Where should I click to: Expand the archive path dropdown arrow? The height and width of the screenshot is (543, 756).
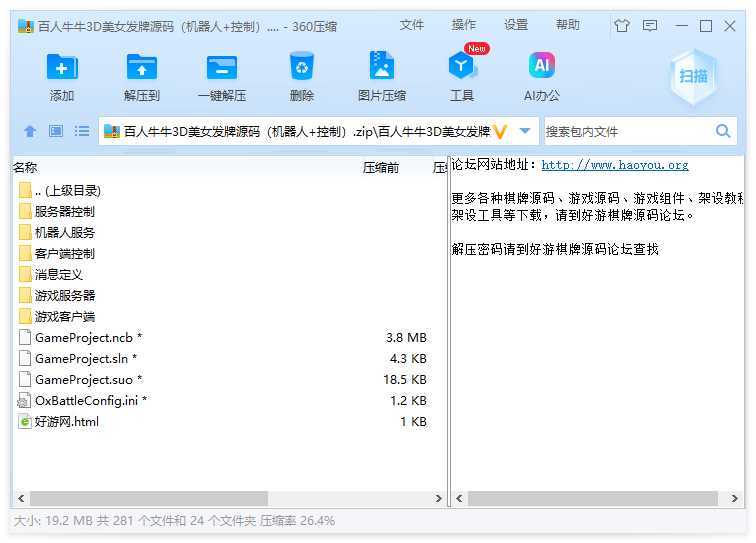(x=525, y=131)
